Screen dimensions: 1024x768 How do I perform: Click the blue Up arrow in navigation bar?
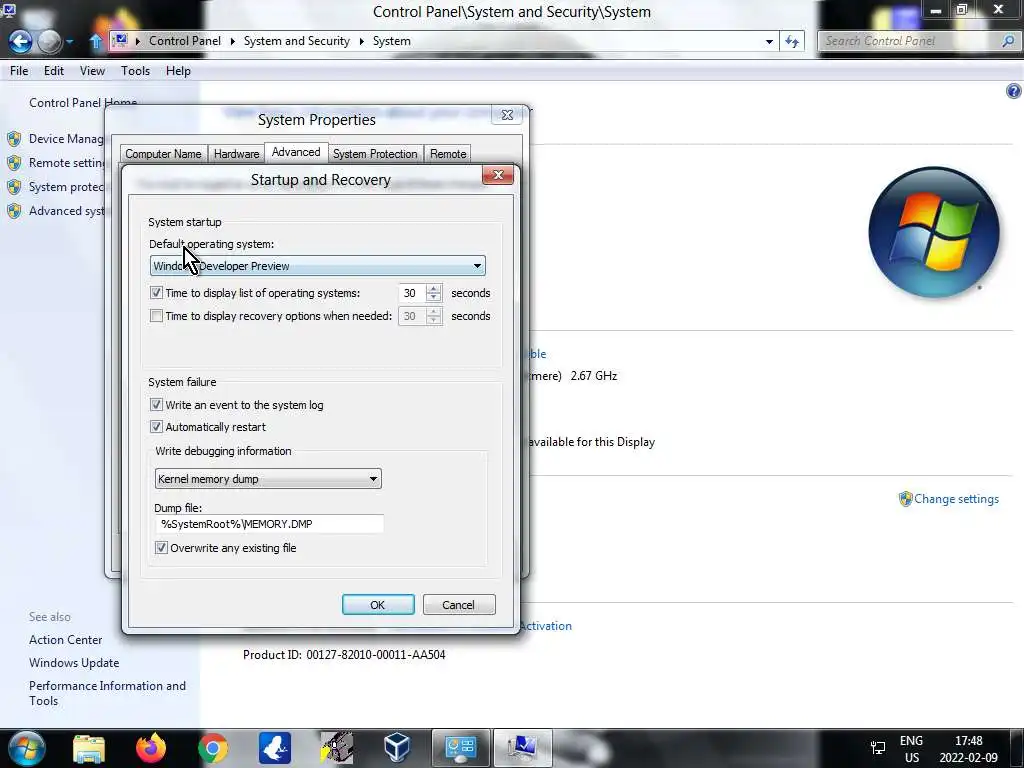click(x=95, y=41)
